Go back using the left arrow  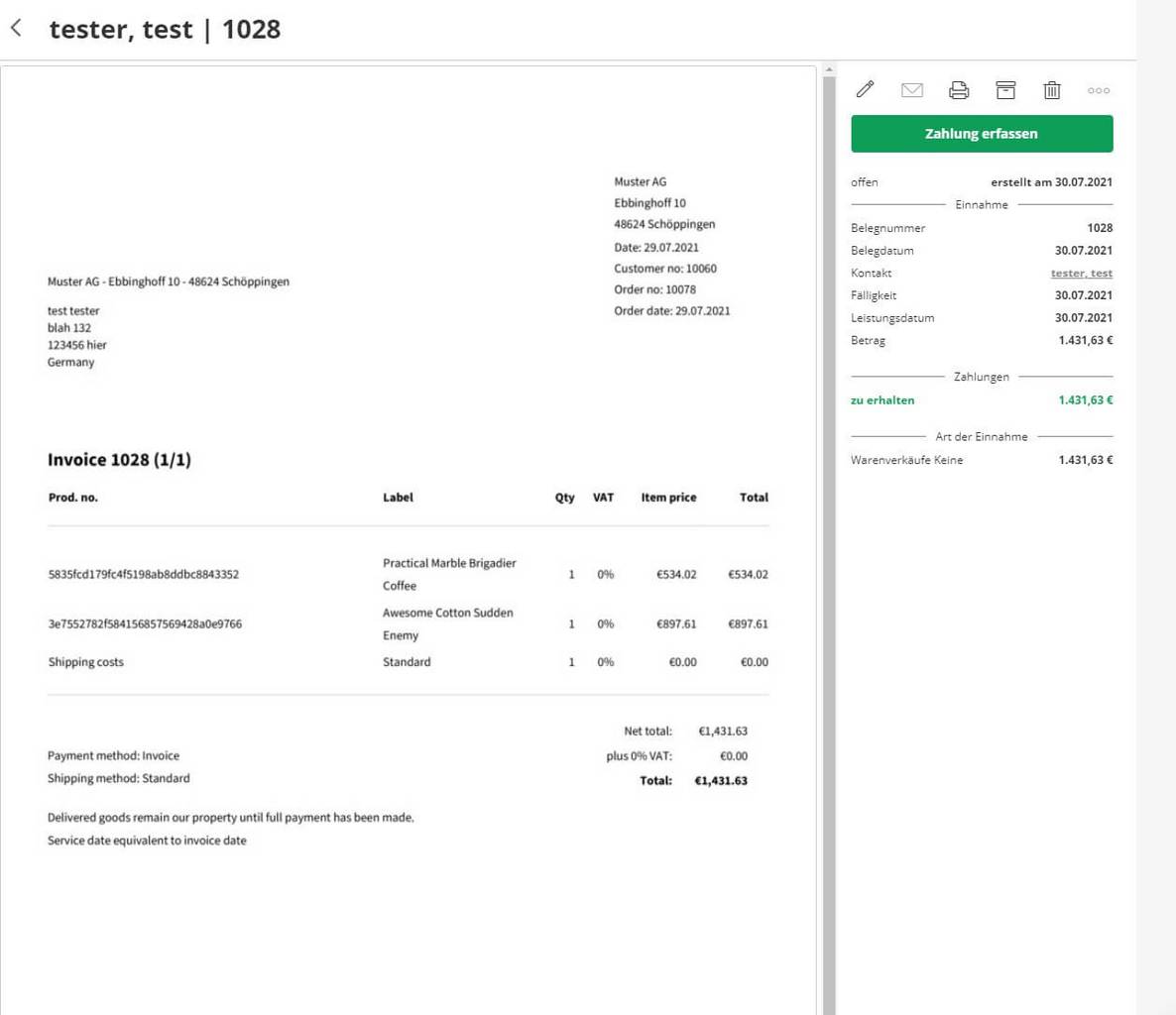pos(16,29)
